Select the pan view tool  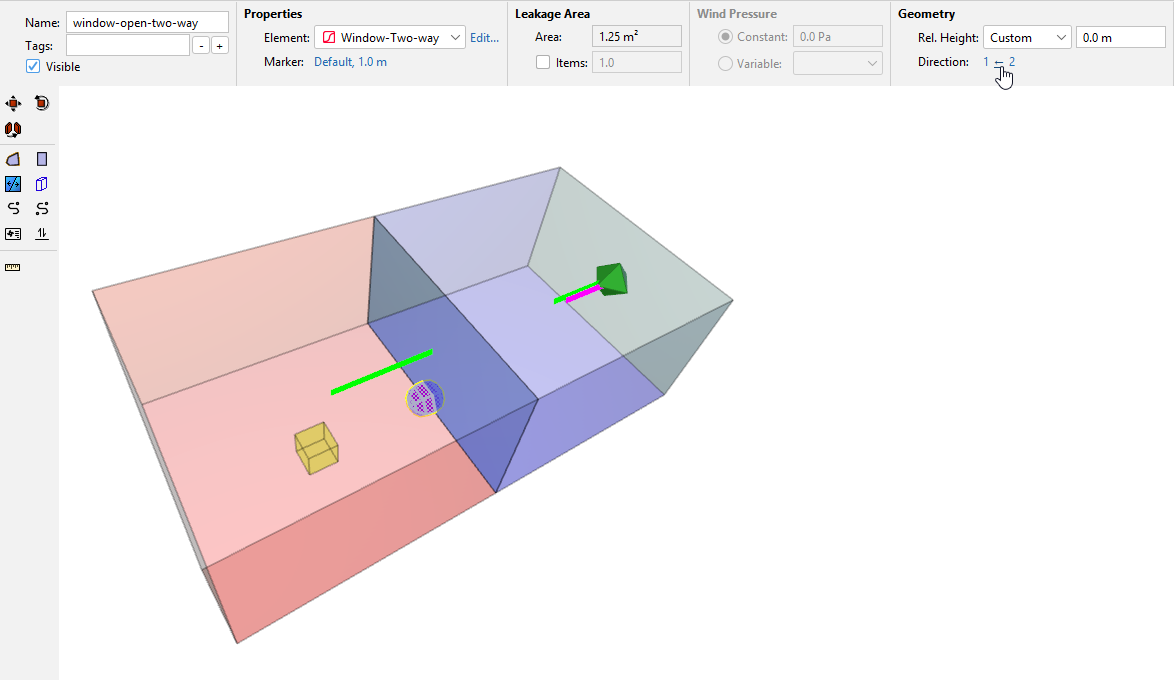[13, 103]
